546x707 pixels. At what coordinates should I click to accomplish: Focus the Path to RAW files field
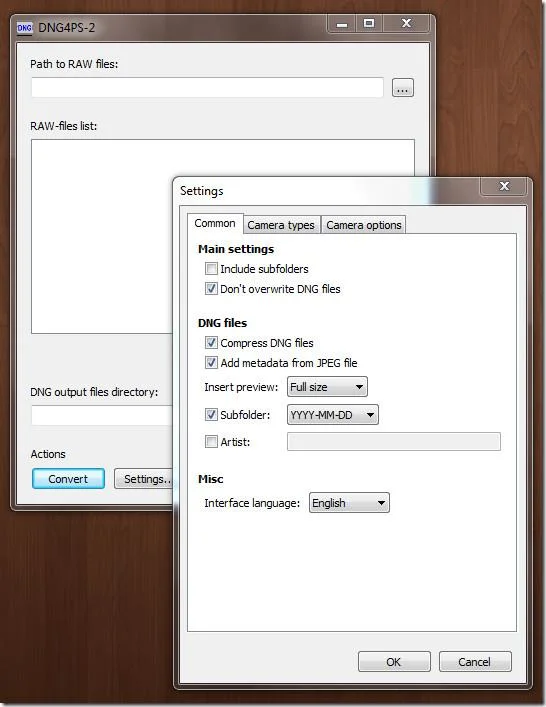coord(207,87)
